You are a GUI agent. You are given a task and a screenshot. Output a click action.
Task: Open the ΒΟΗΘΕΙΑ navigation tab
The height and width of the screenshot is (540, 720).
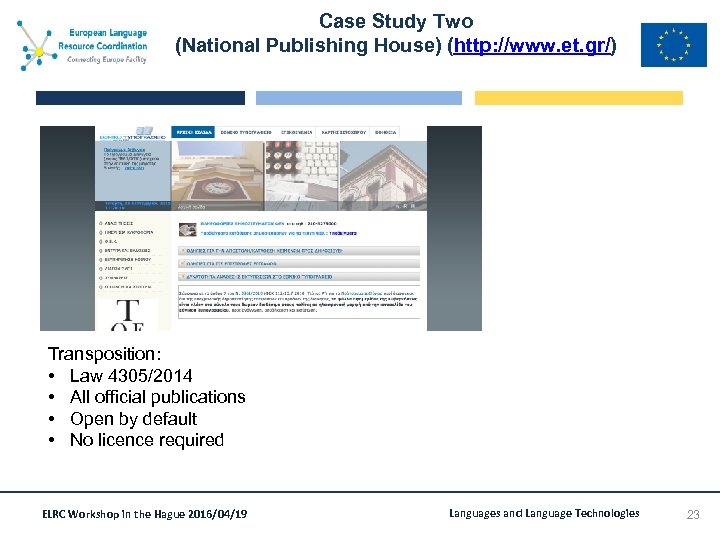point(385,132)
